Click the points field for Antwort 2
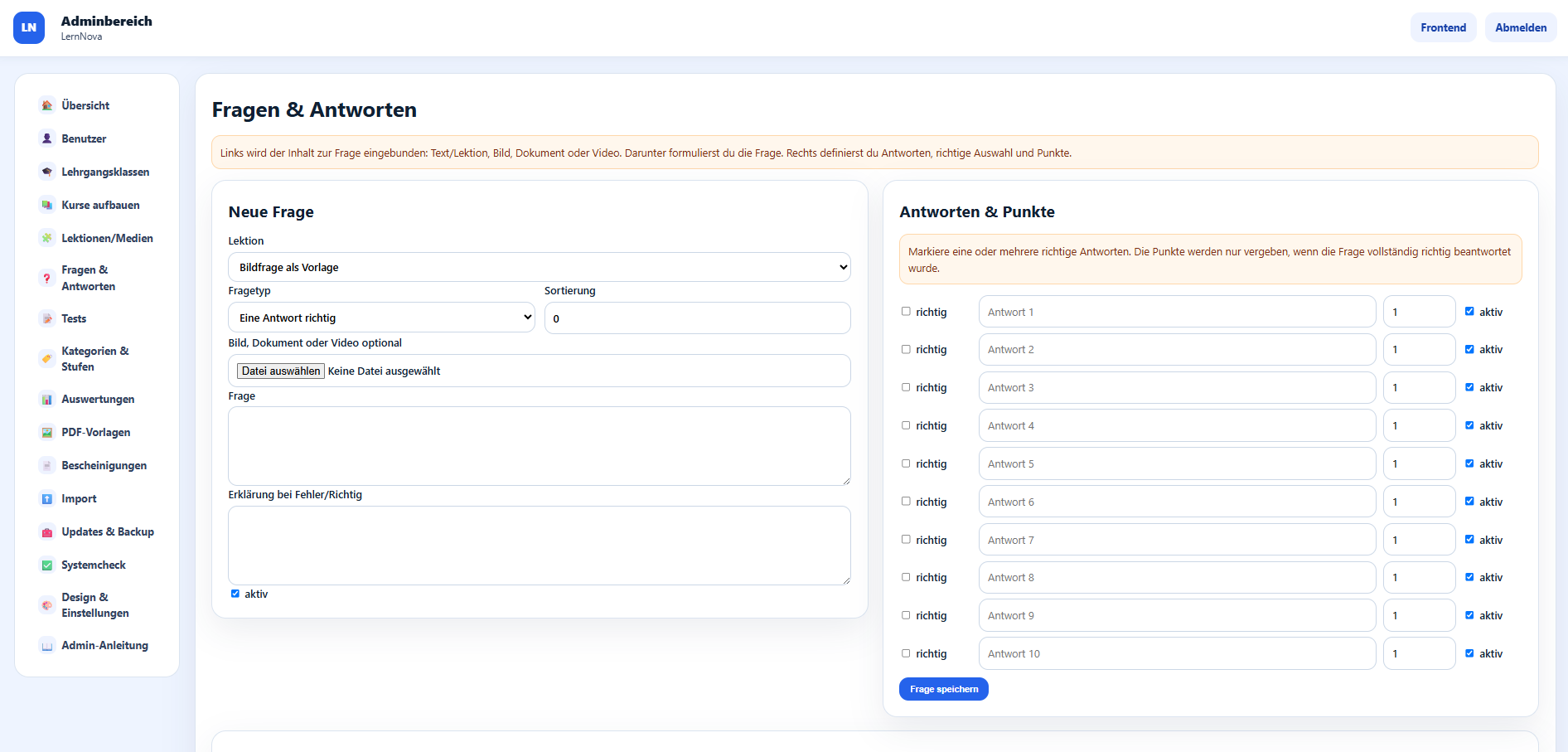Image resolution: width=1568 pixels, height=752 pixels. click(1419, 349)
